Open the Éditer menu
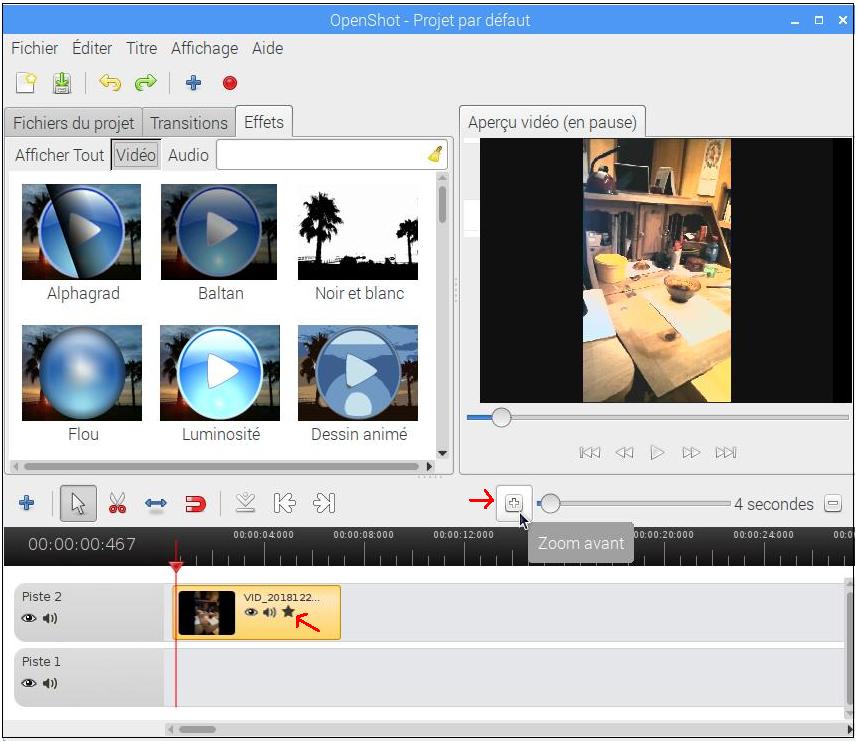This screenshot has height=742, width=858. (x=92, y=48)
